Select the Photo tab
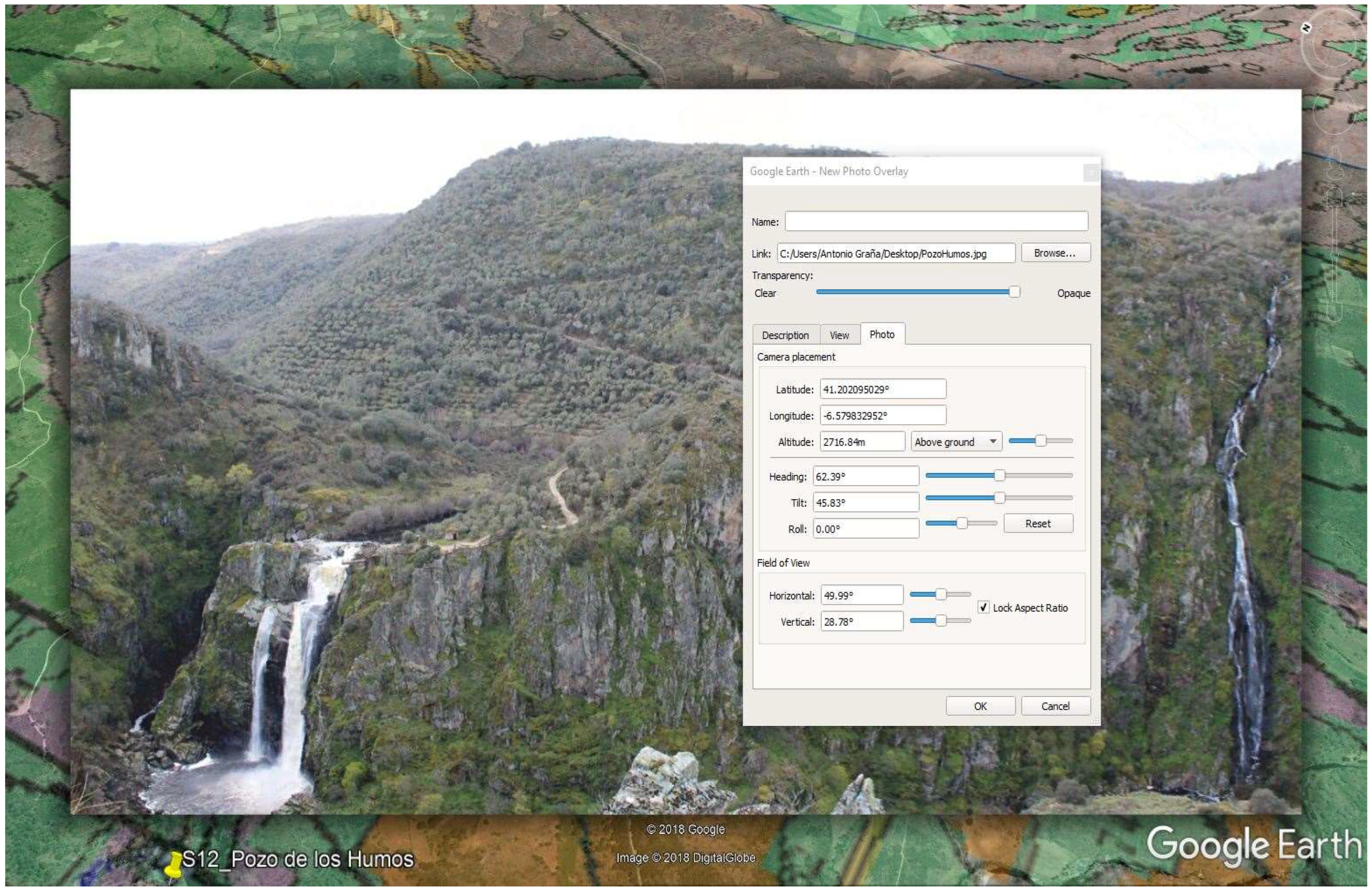Viewport: 1372px width, 892px height. point(882,335)
